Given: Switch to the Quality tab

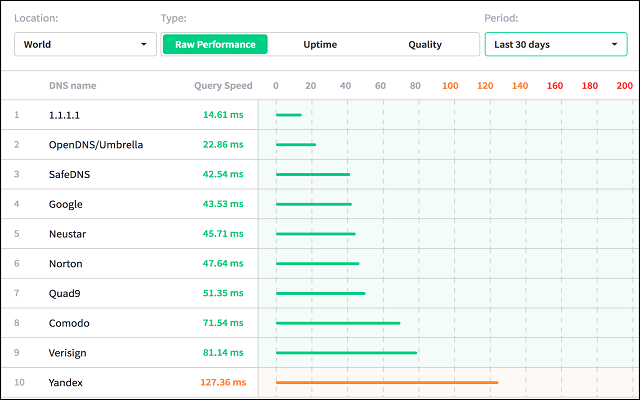Looking at the screenshot, I should (x=424, y=45).
